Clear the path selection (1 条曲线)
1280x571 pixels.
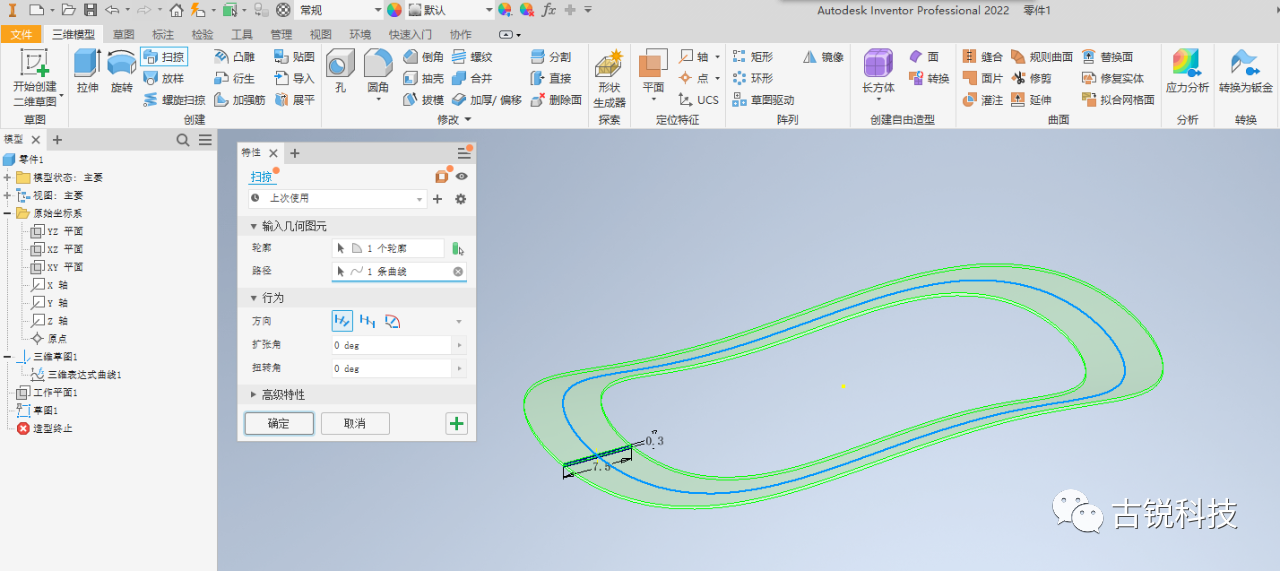[x=458, y=271]
